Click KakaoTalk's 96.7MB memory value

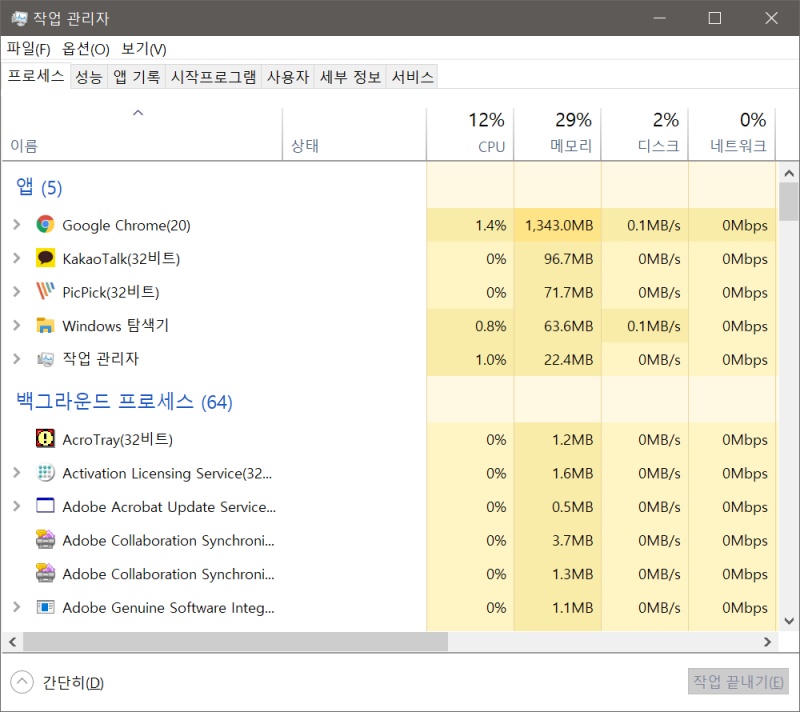click(x=568, y=259)
